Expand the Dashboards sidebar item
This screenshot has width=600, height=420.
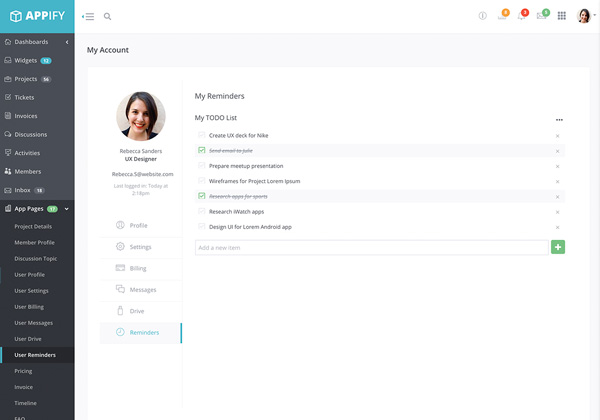(37, 42)
